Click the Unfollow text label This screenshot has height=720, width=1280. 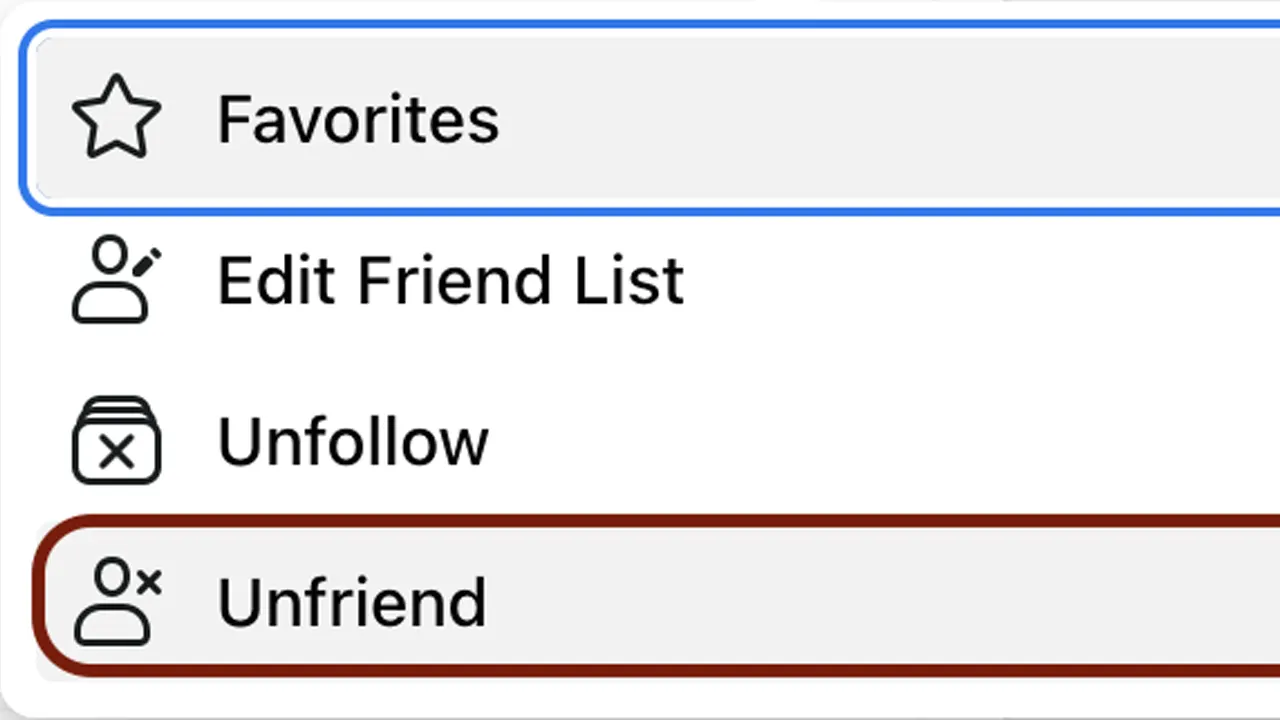click(352, 441)
